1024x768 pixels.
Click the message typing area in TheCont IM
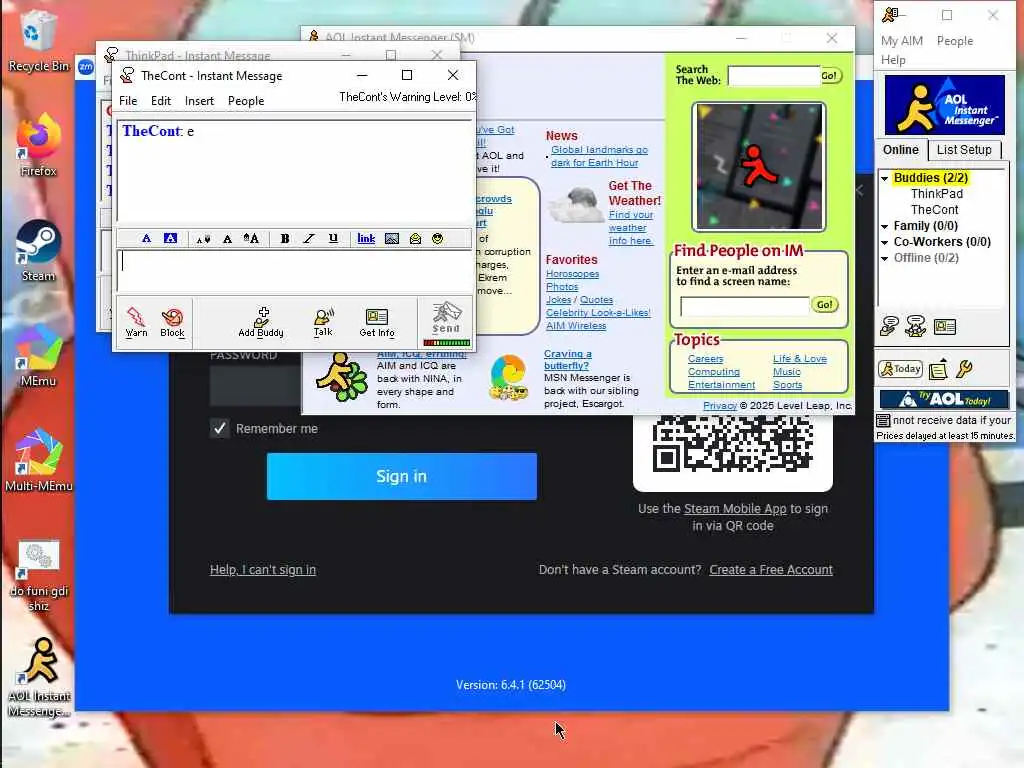pyautogui.click(x=295, y=270)
